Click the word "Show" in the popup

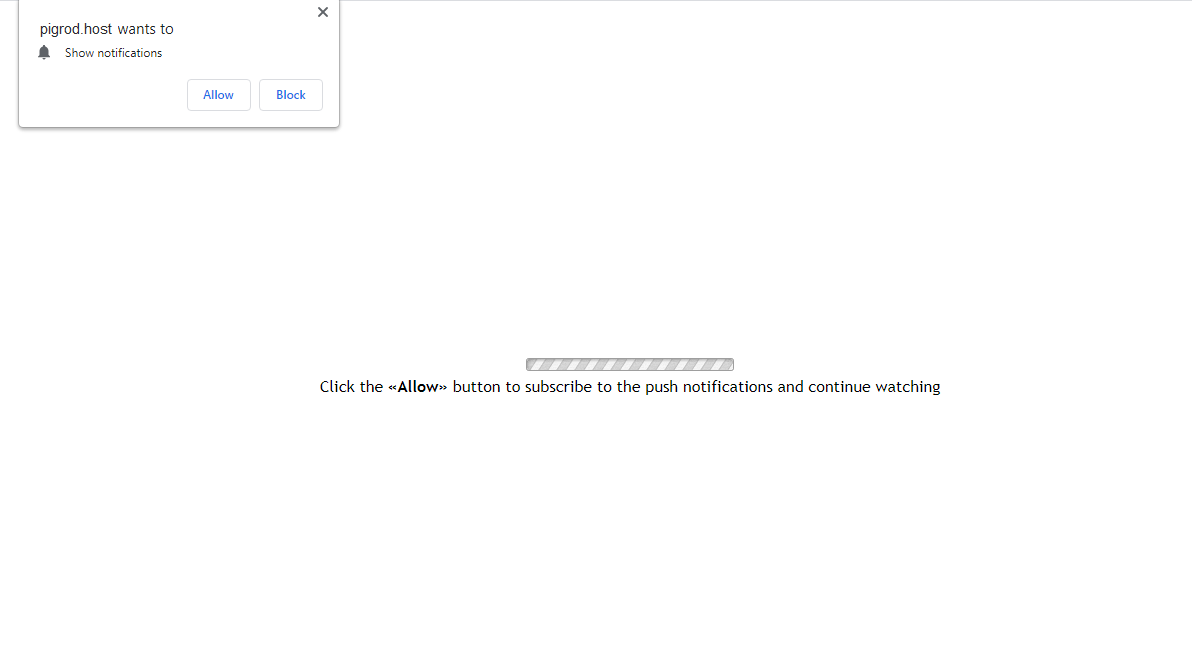(x=79, y=53)
